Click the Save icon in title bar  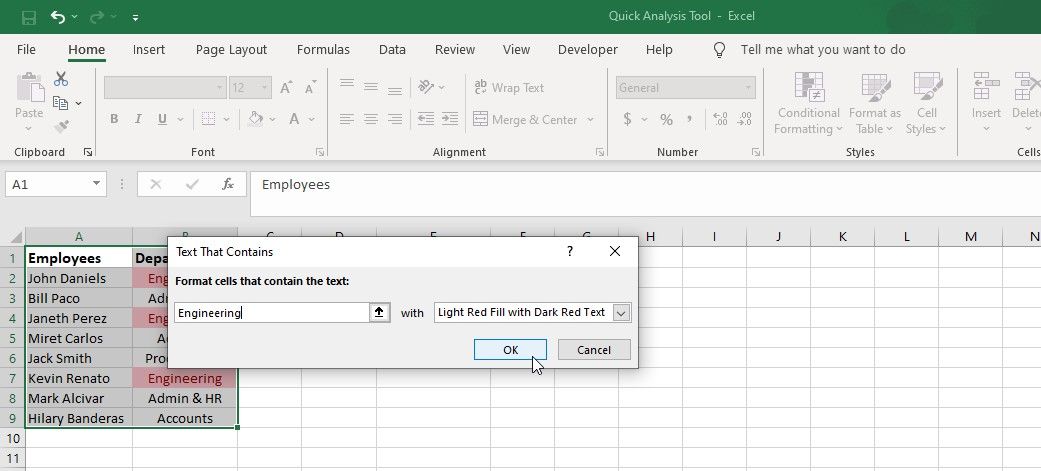click(28, 17)
